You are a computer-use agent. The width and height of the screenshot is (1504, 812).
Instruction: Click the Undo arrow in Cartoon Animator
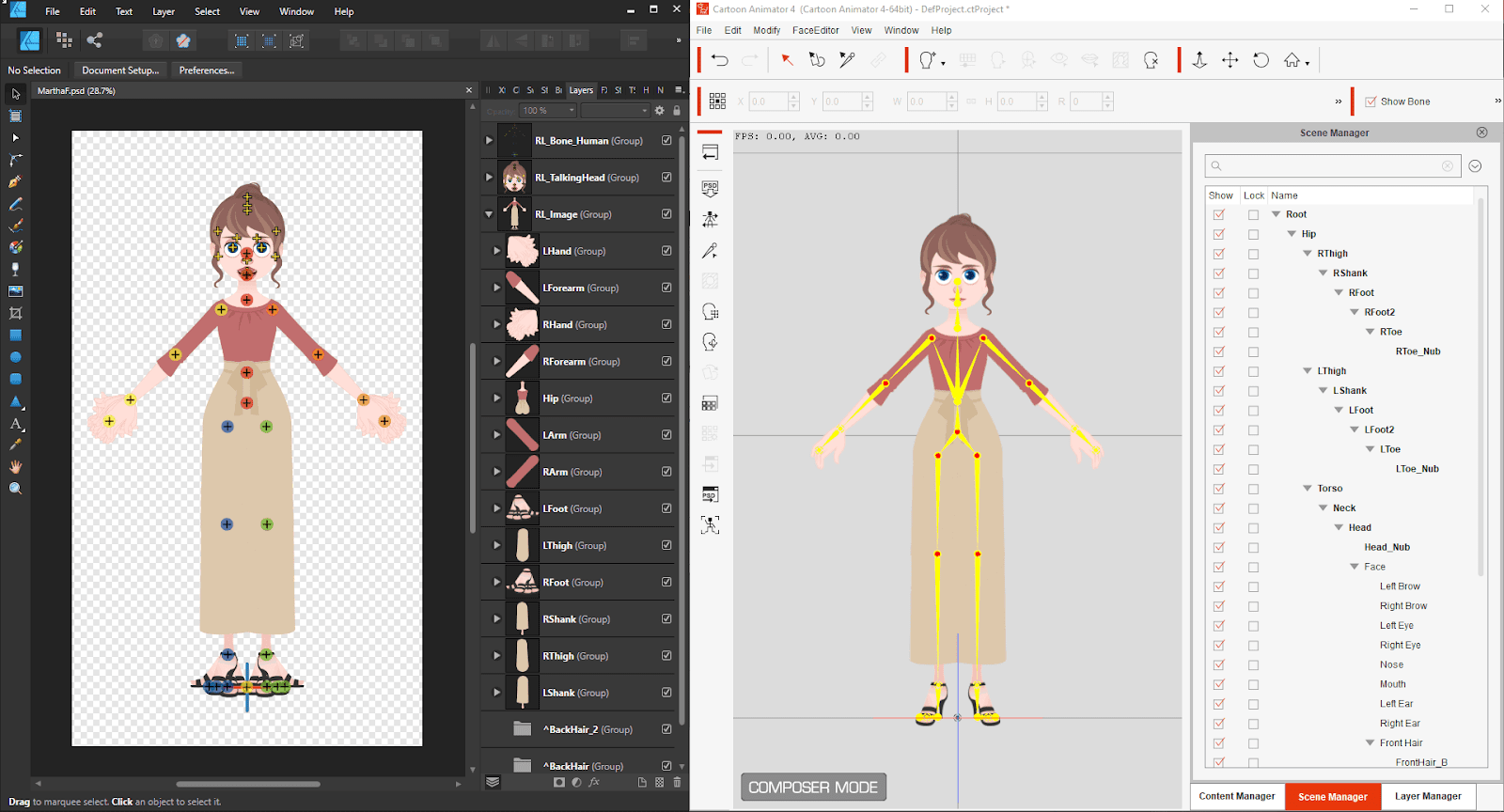[720, 60]
